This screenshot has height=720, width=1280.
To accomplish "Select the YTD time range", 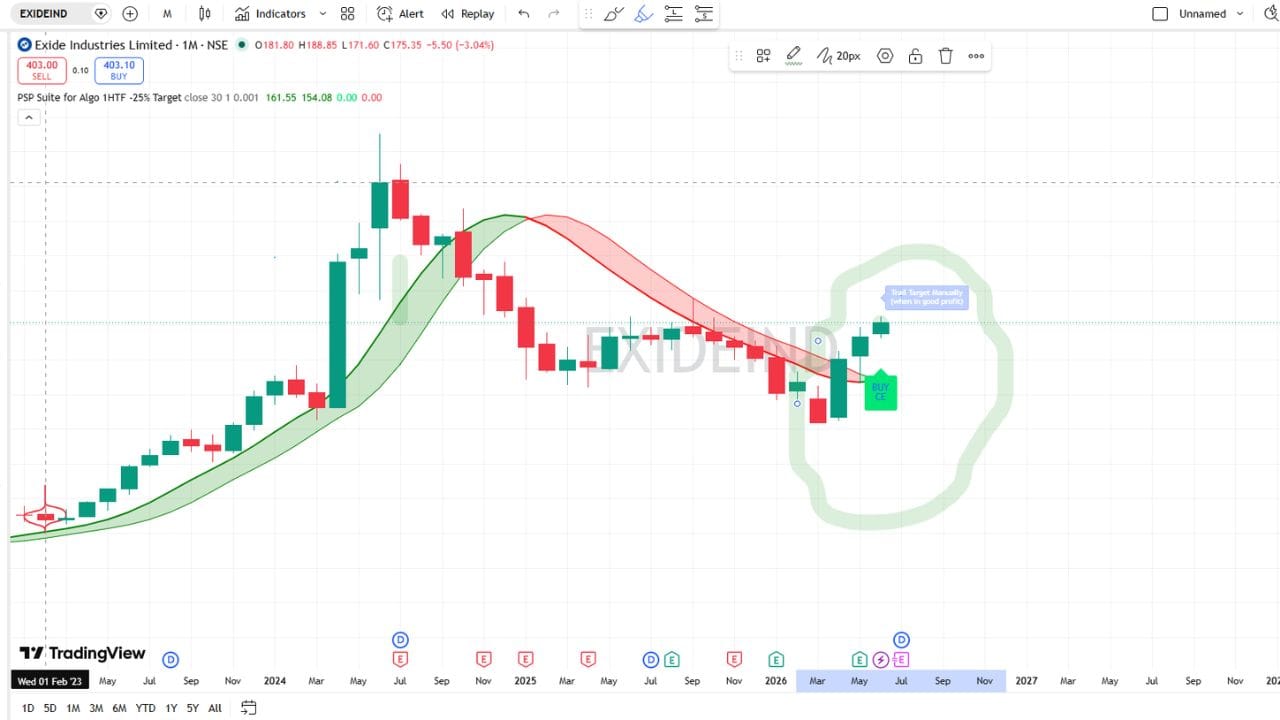I will [145, 708].
